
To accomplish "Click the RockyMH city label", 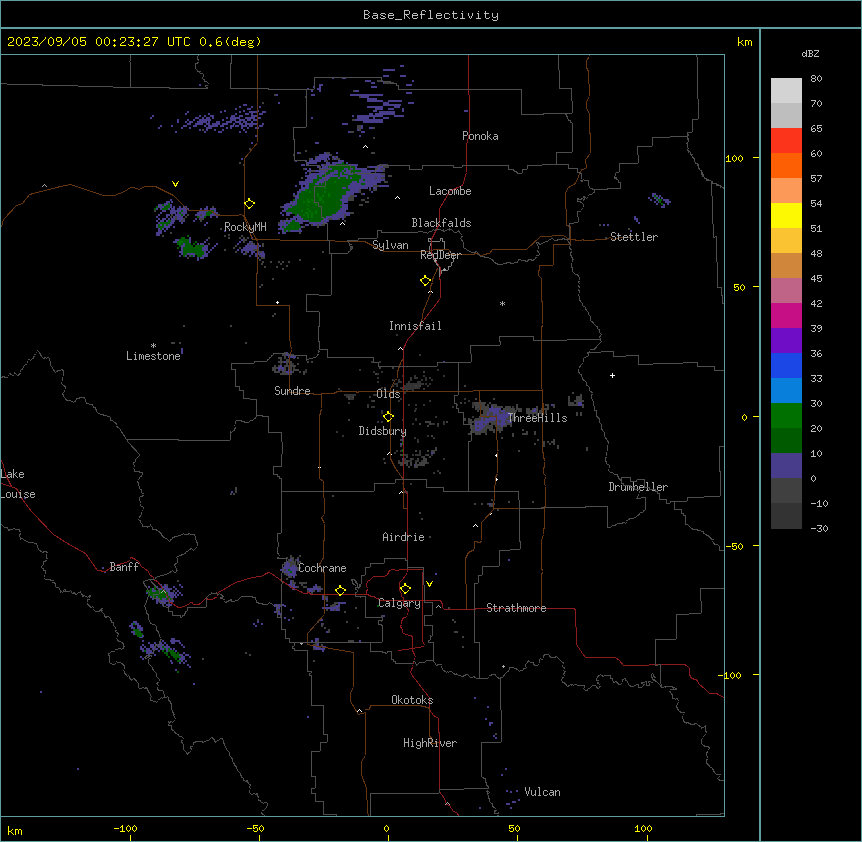I will [x=245, y=227].
